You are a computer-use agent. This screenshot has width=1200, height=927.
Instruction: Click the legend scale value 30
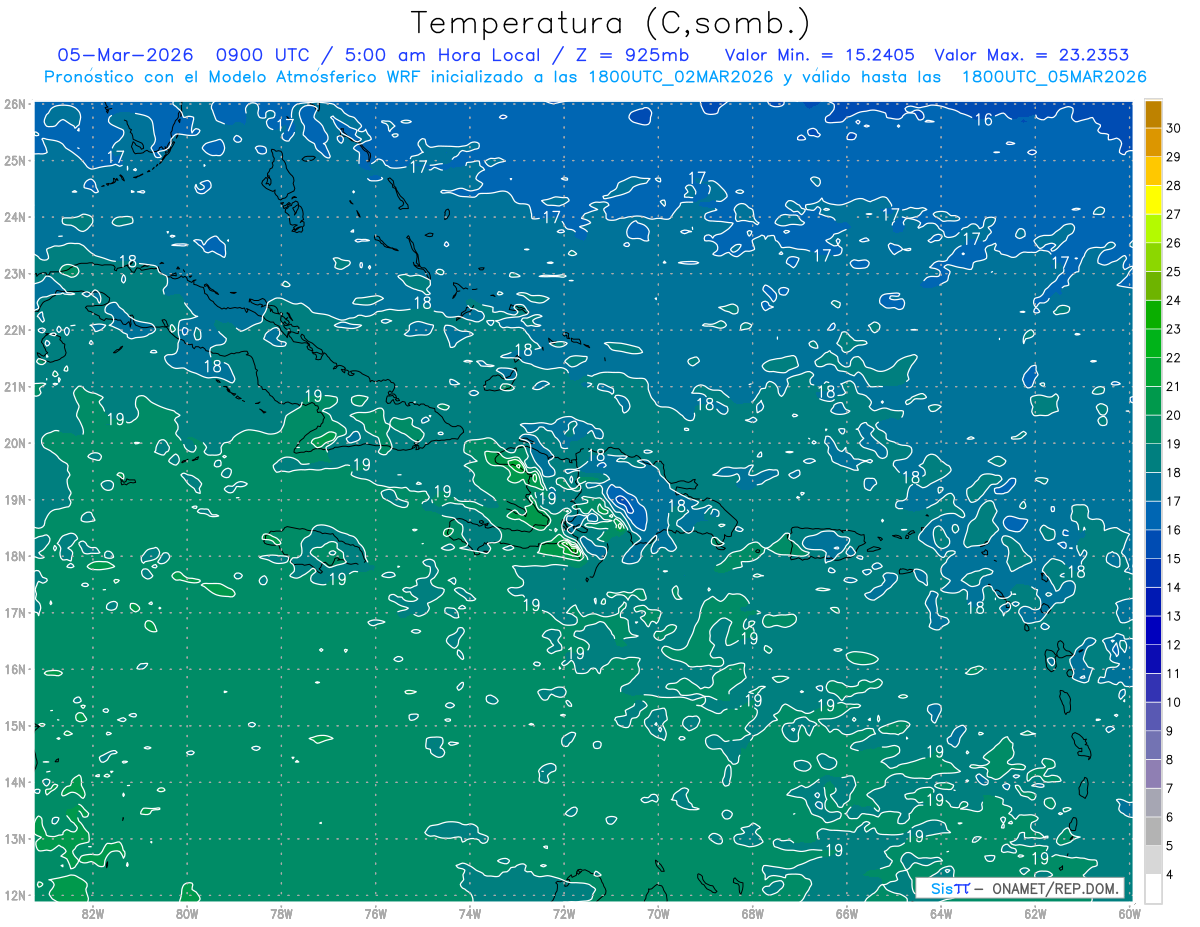pyautogui.click(x=1174, y=127)
